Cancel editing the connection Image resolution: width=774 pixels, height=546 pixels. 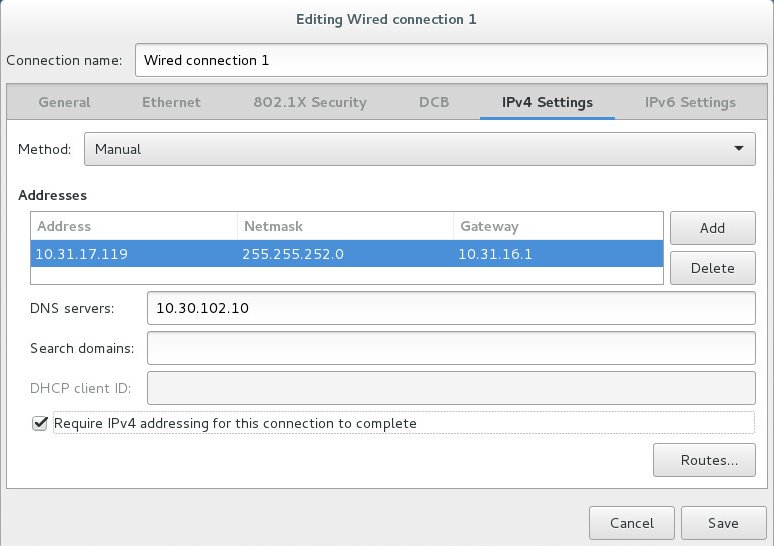click(632, 523)
